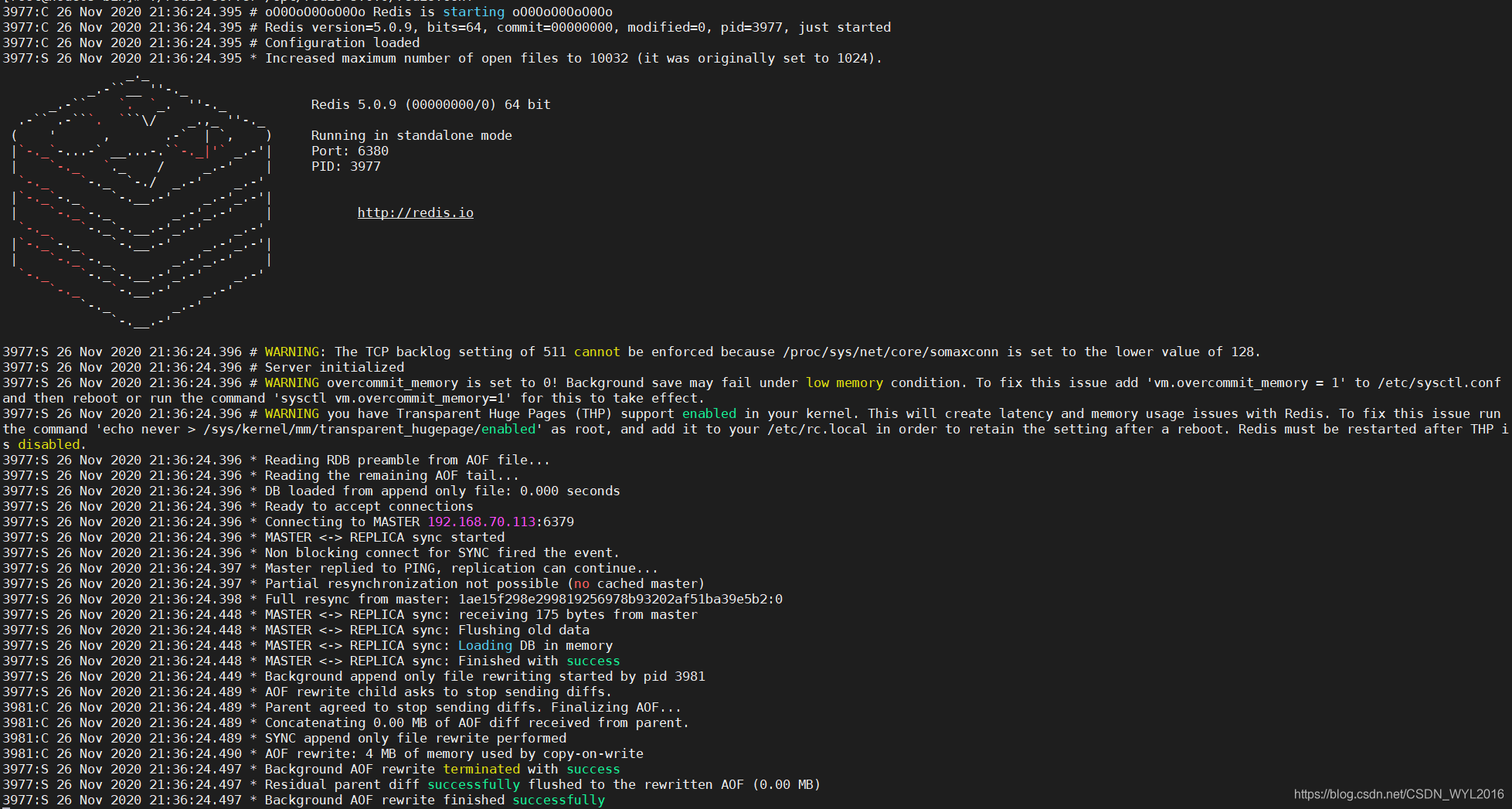Click 'Residual parent diff successfully flushed' line
This screenshot has width=1512, height=809.
411,784
